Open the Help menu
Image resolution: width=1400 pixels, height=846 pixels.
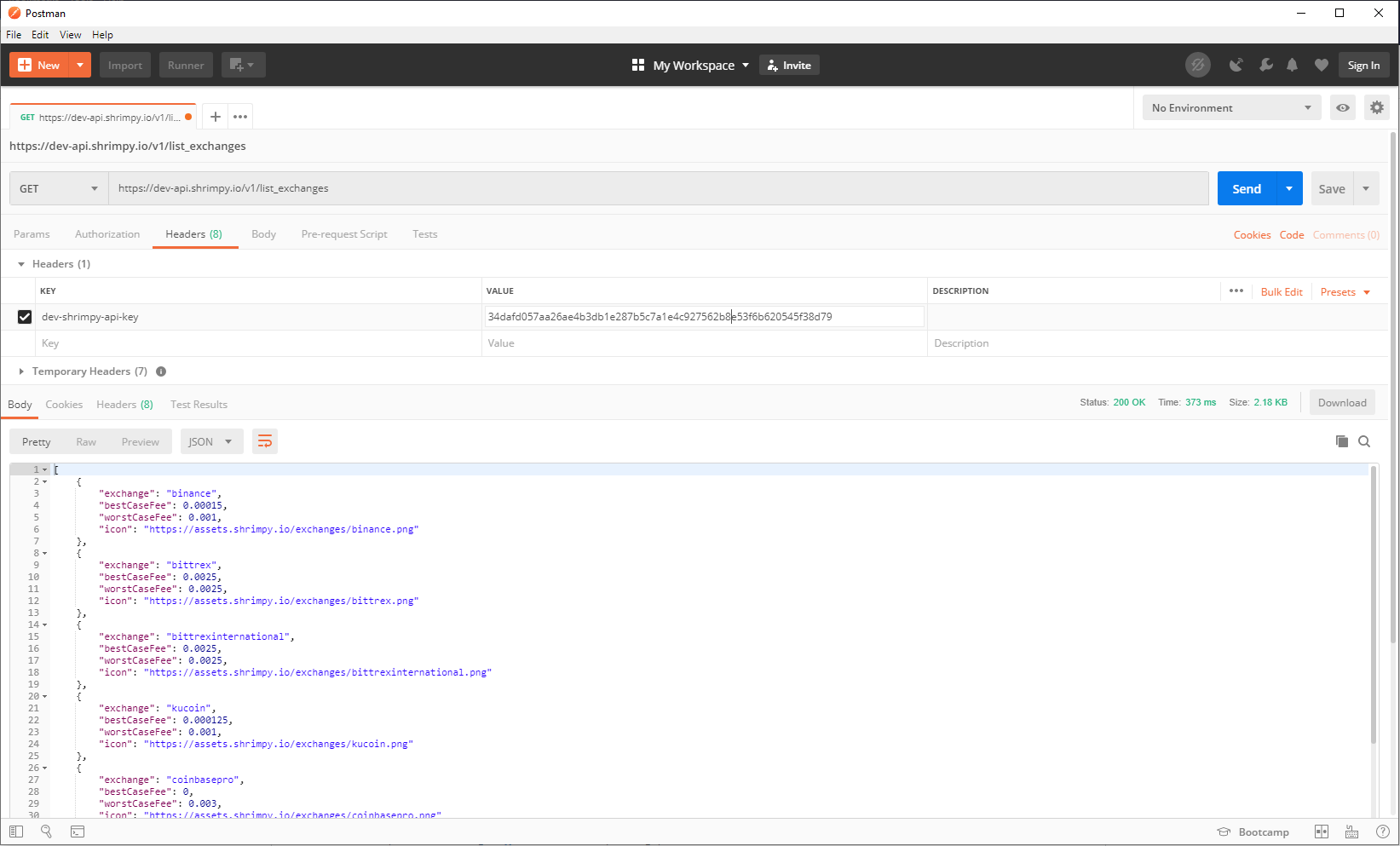click(x=102, y=35)
